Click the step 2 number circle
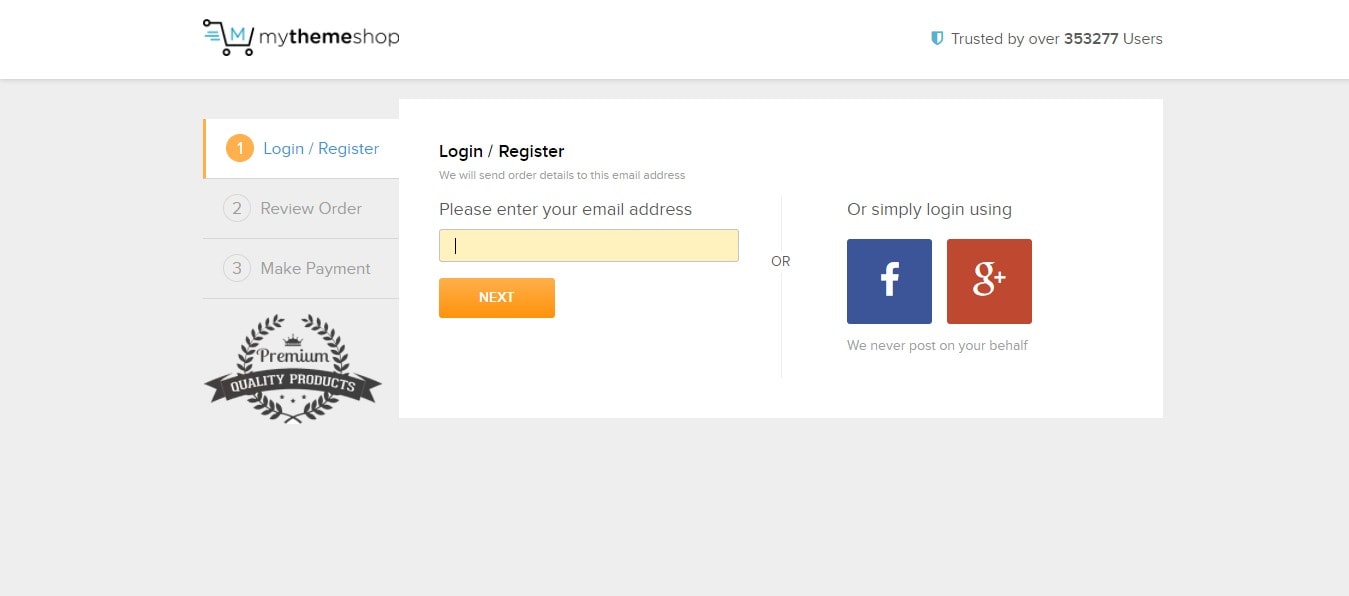 coord(237,208)
